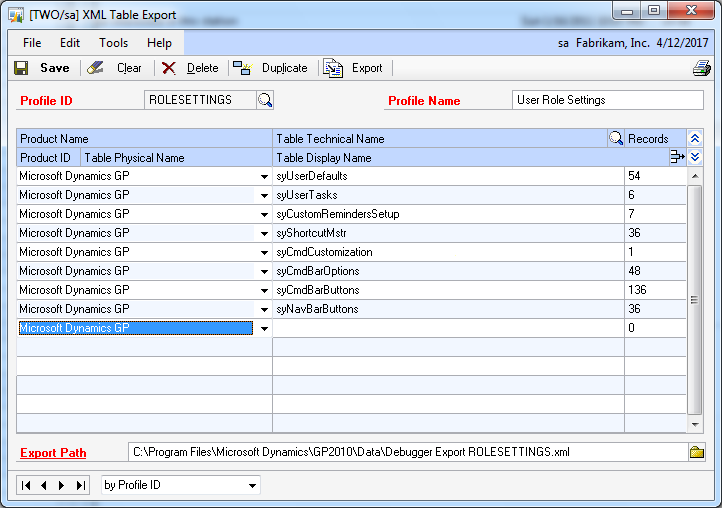Click the 4/12/2017 user date

(682, 43)
